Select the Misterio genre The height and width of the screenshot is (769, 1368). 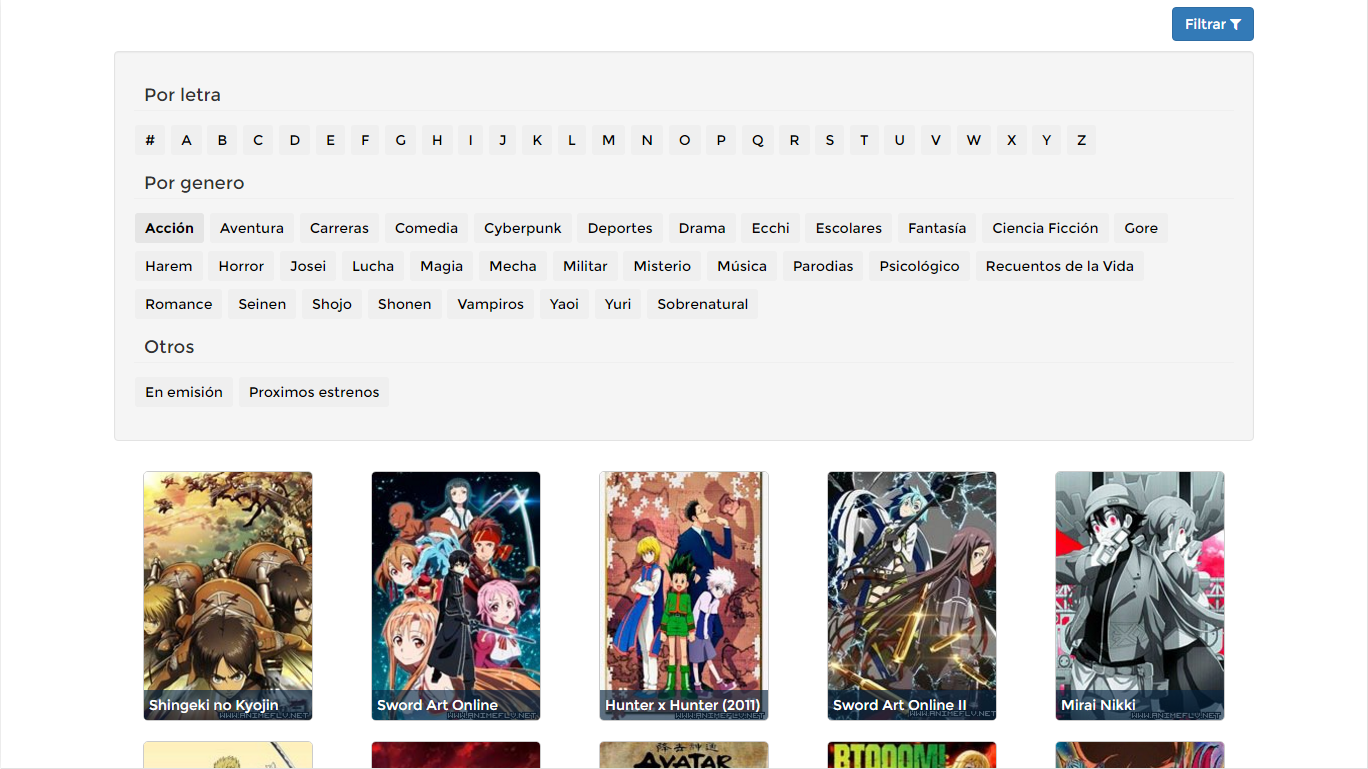662,266
